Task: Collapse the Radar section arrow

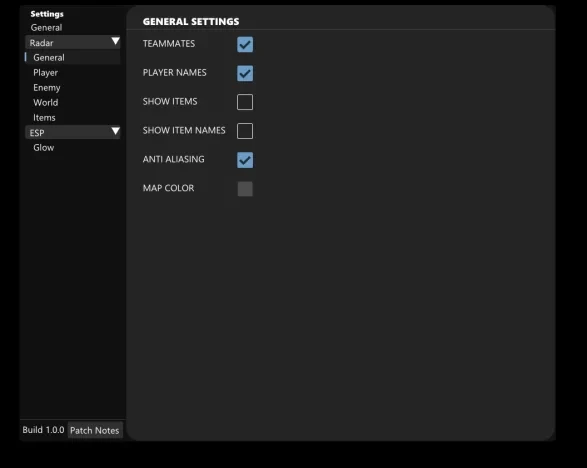Action: coord(115,42)
